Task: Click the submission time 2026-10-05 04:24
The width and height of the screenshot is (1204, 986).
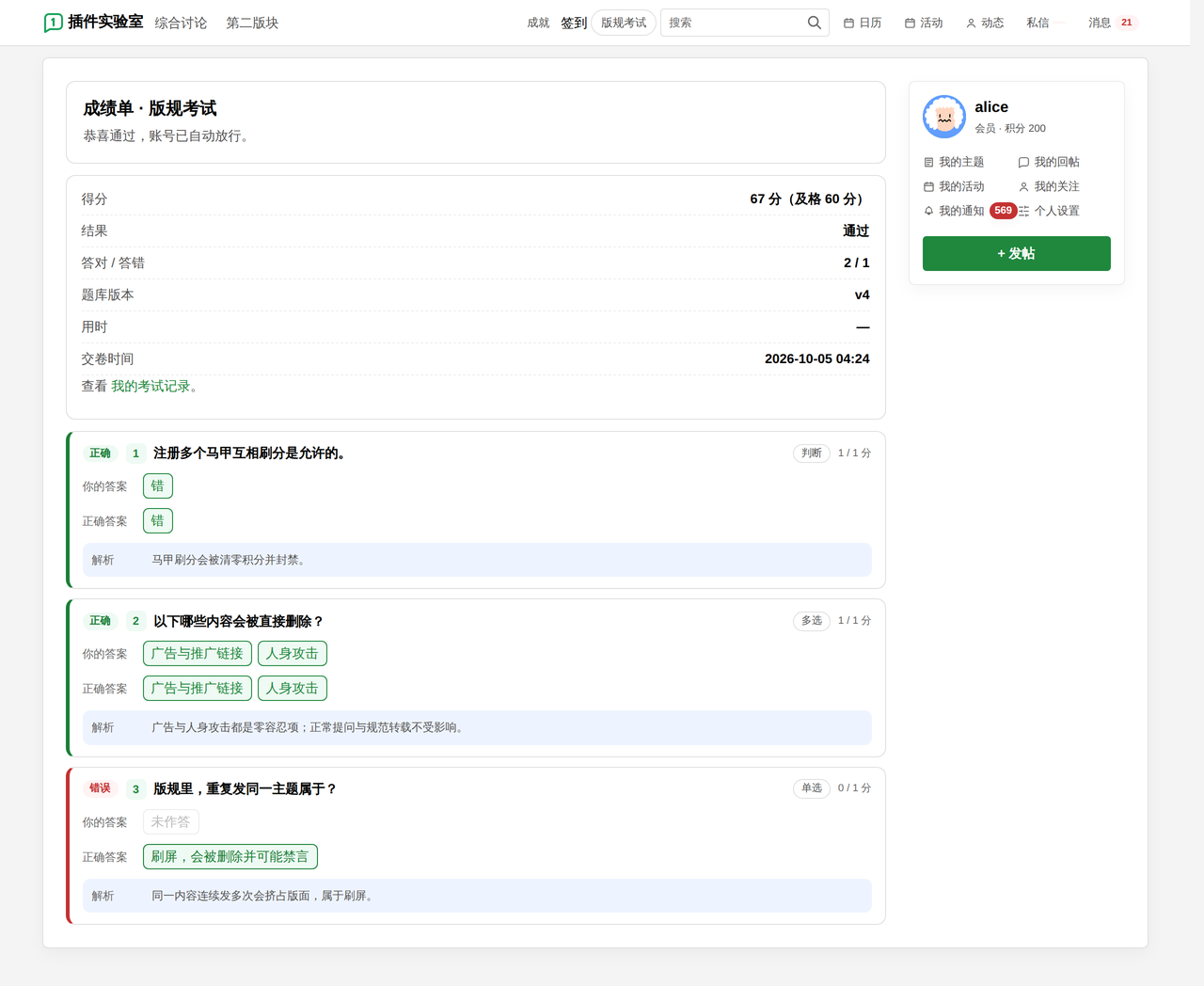Action: (817, 359)
